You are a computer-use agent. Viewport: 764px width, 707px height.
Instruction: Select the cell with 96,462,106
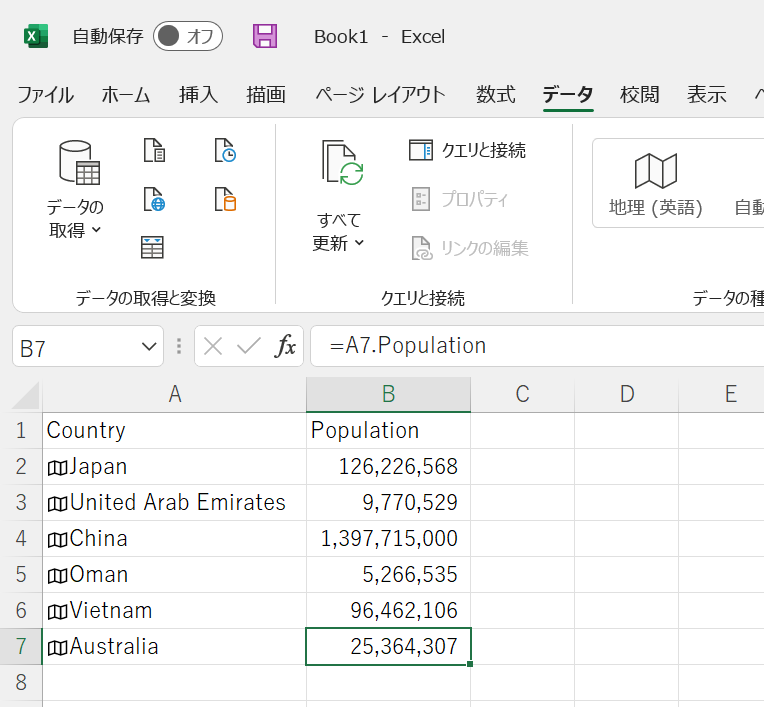pos(388,611)
